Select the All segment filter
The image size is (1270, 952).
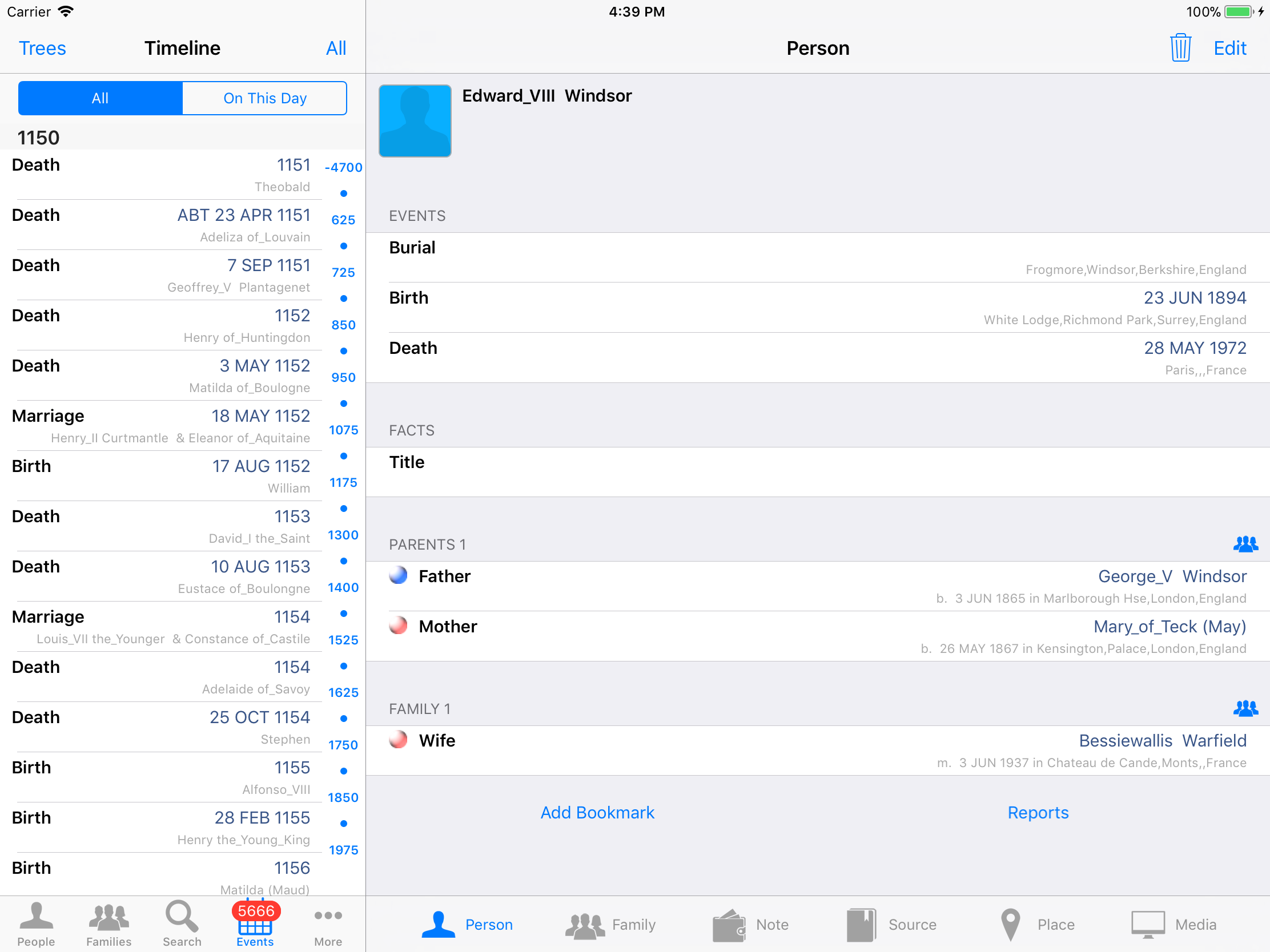click(101, 98)
